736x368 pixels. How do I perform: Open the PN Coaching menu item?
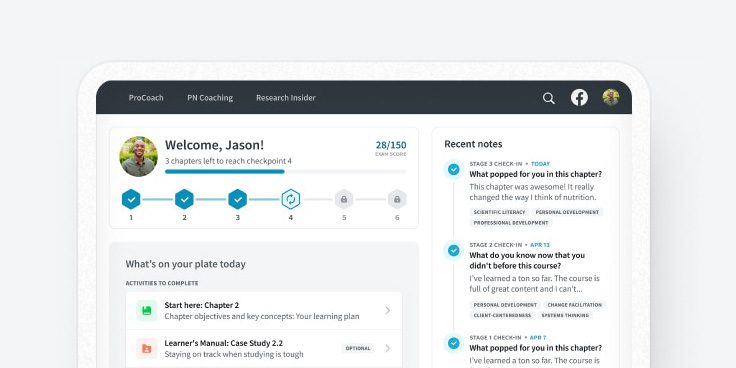point(210,98)
